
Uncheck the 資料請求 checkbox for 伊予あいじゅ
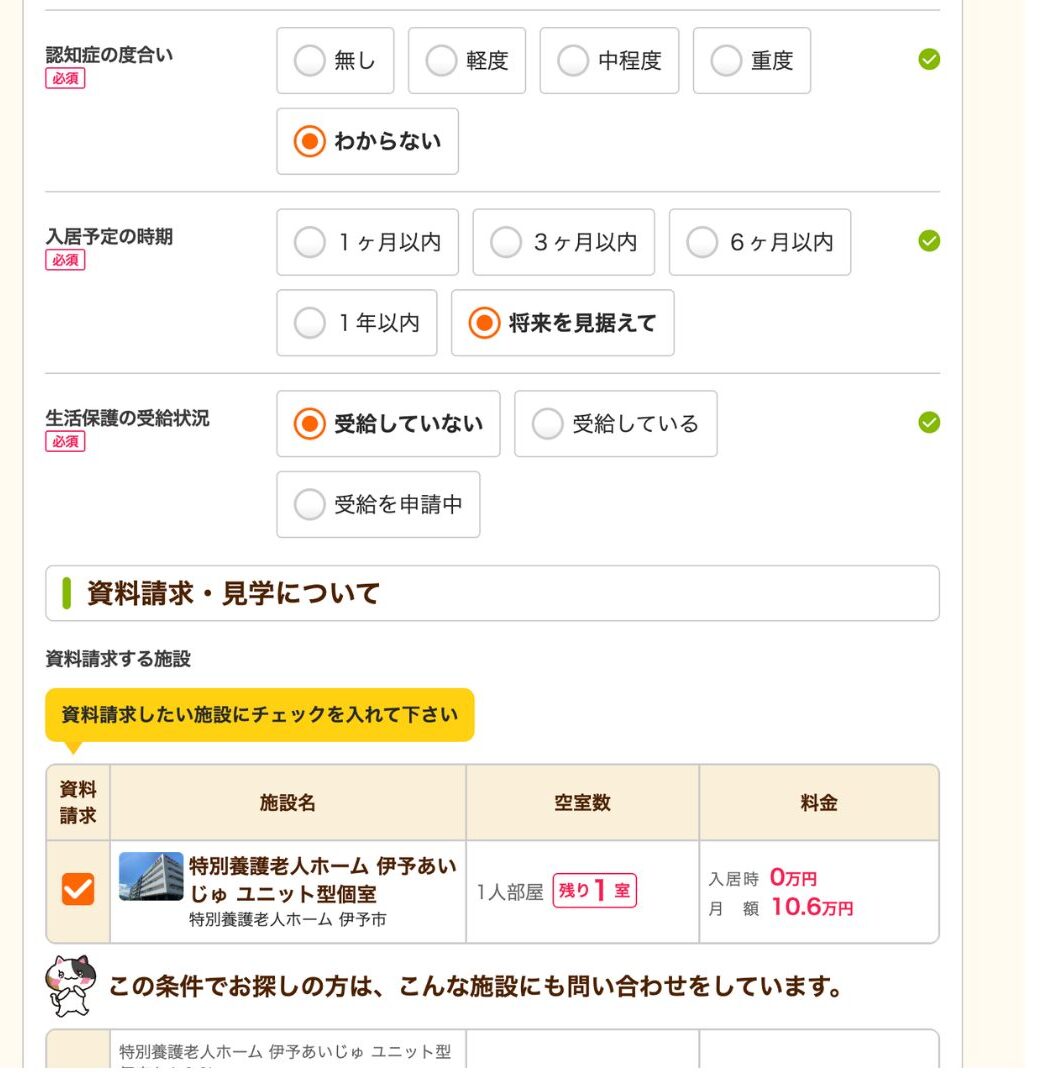click(78, 889)
